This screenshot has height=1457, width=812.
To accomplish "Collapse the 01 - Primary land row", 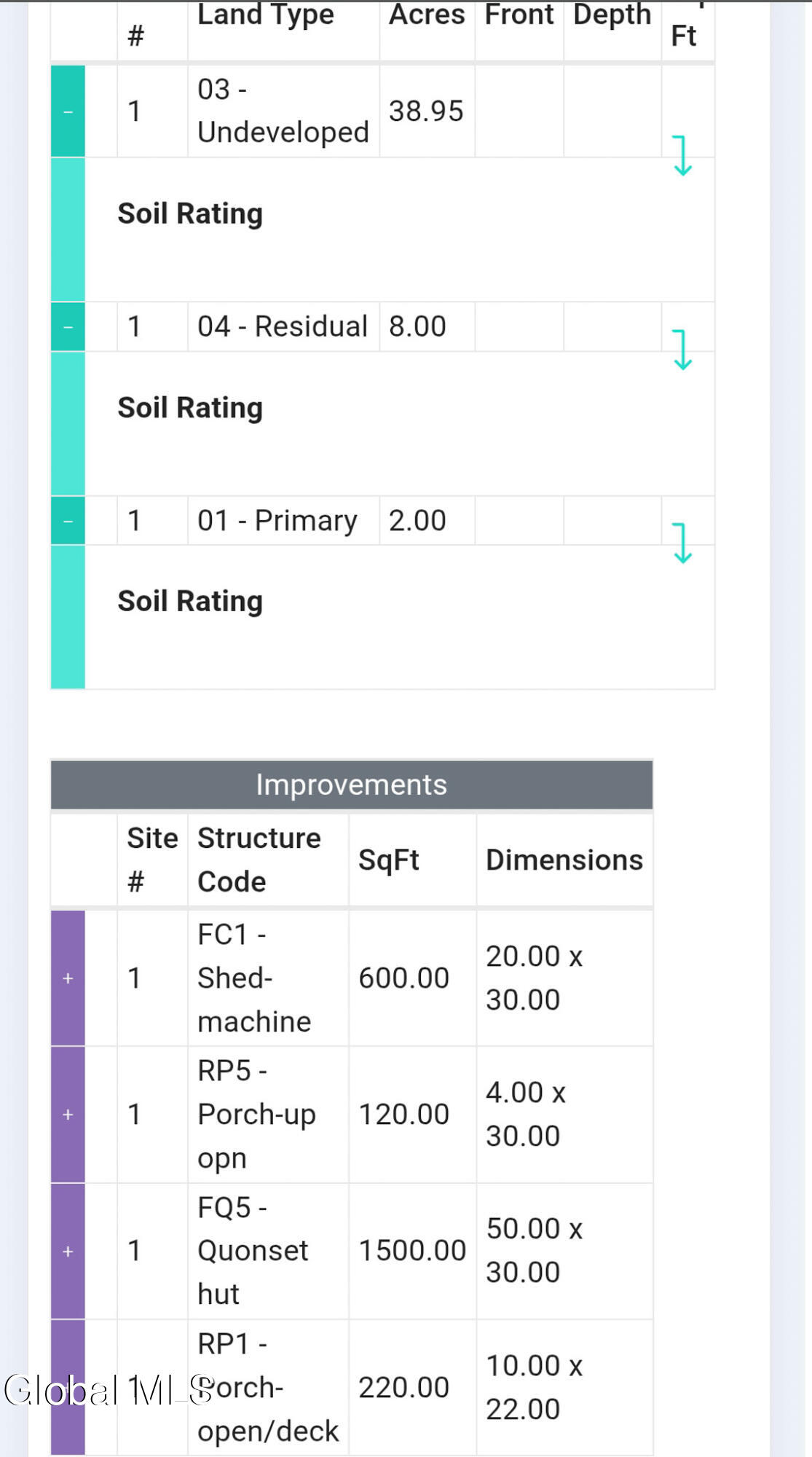I will coord(68,521).
